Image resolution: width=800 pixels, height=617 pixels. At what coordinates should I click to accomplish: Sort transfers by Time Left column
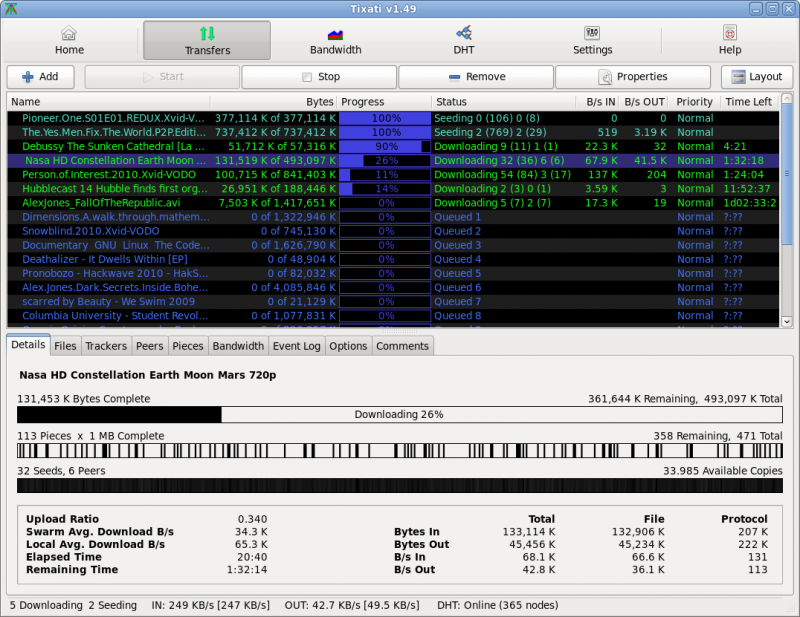pyautogui.click(x=749, y=102)
